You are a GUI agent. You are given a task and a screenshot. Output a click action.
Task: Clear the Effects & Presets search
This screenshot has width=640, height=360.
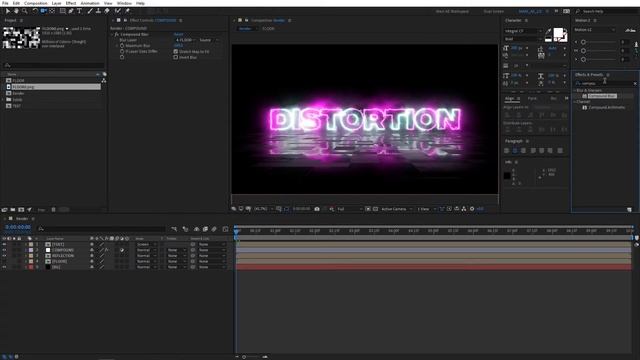pyautogui.click(x=635, y=83)
